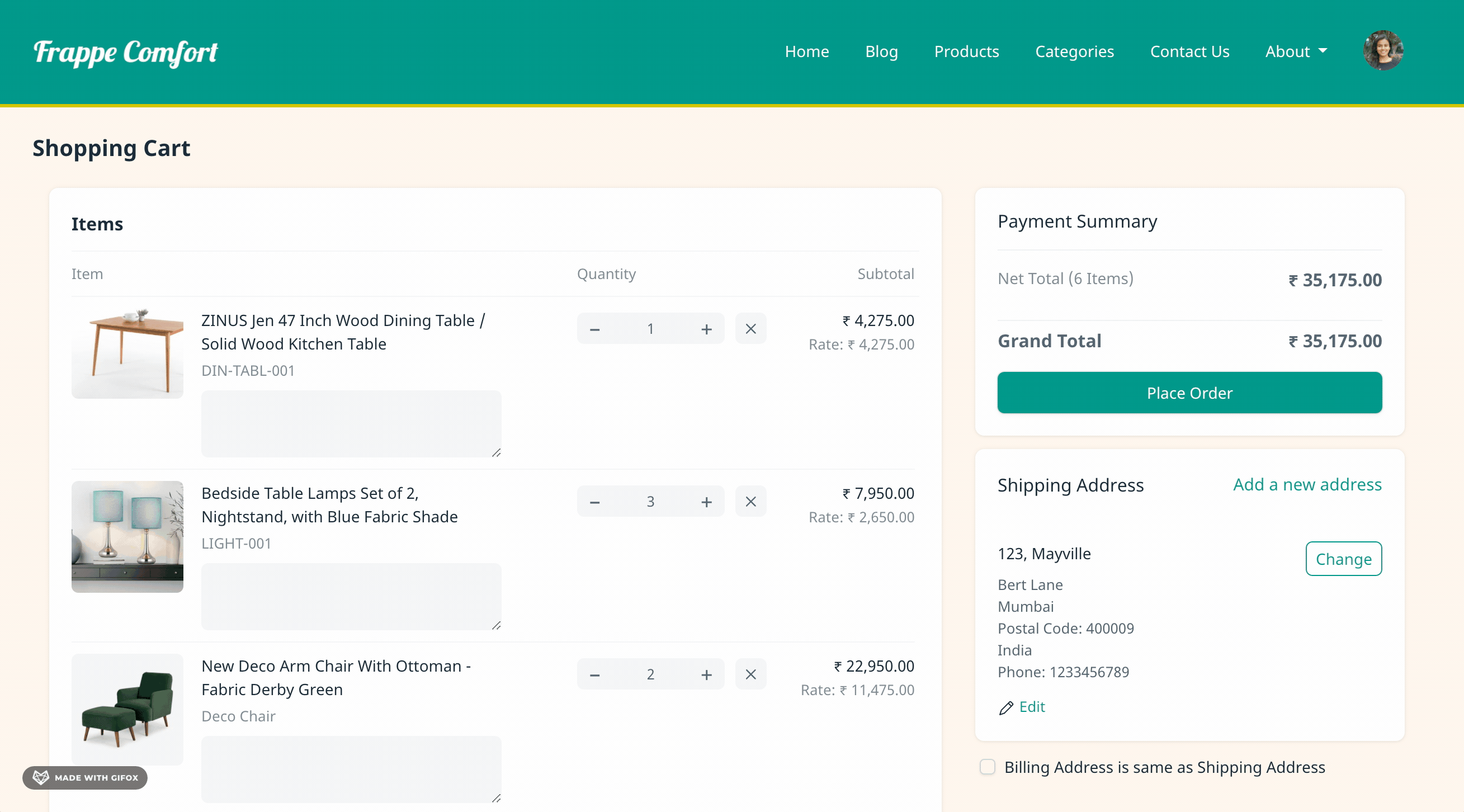Click Deco Arm Chair quantity field
This screenshot has width=1464, height=812.
pos(651,674)
